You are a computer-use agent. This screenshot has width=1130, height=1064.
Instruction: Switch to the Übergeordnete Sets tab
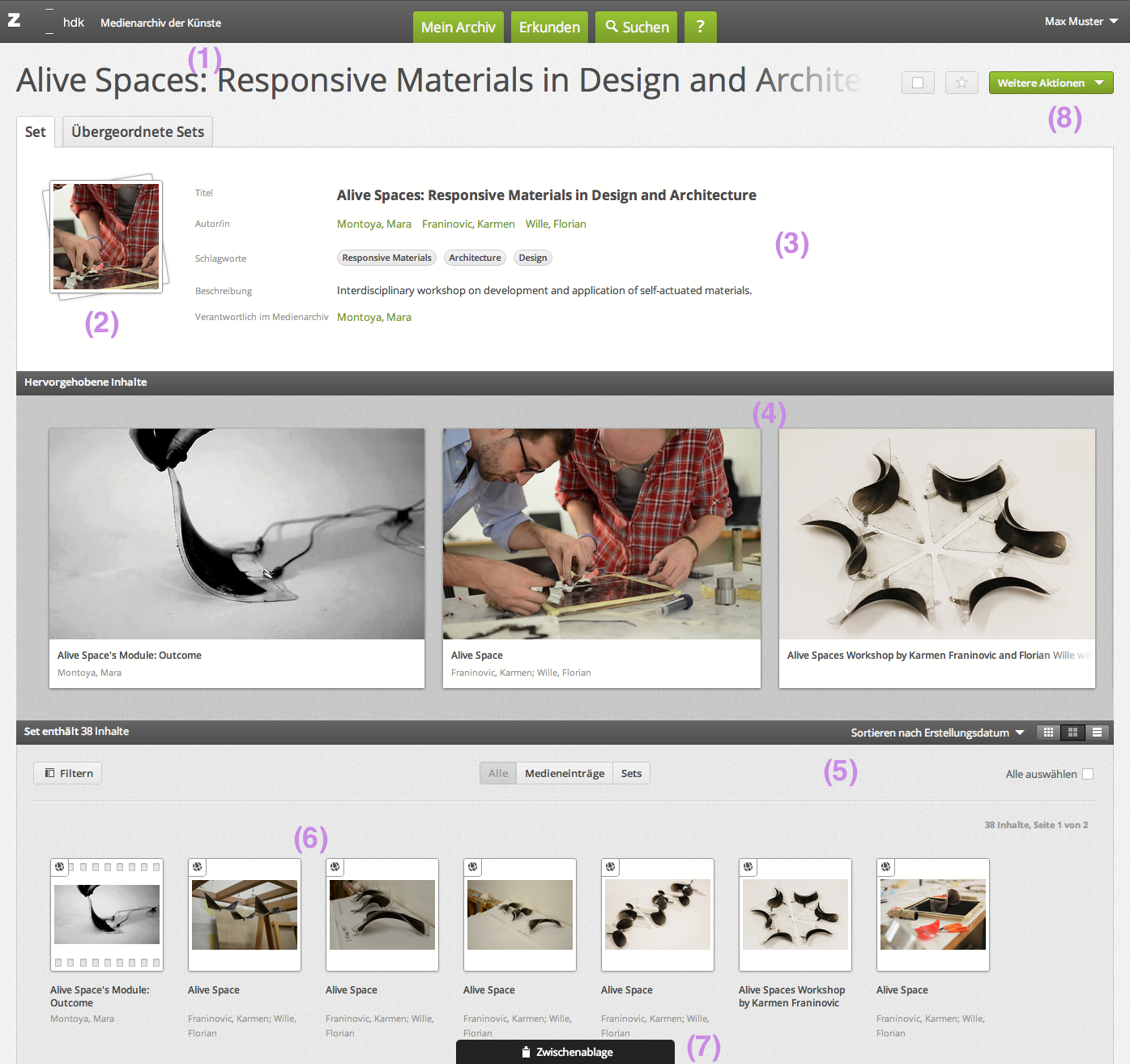click(138, 132)
